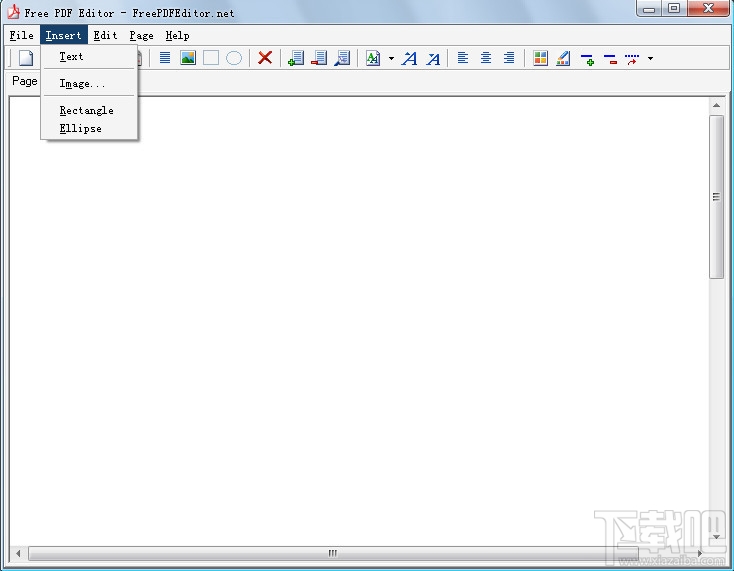Click the Remove Page icon
Viewport: 734px width, 571px height.
pyautogui.click(x=319, y=58)
